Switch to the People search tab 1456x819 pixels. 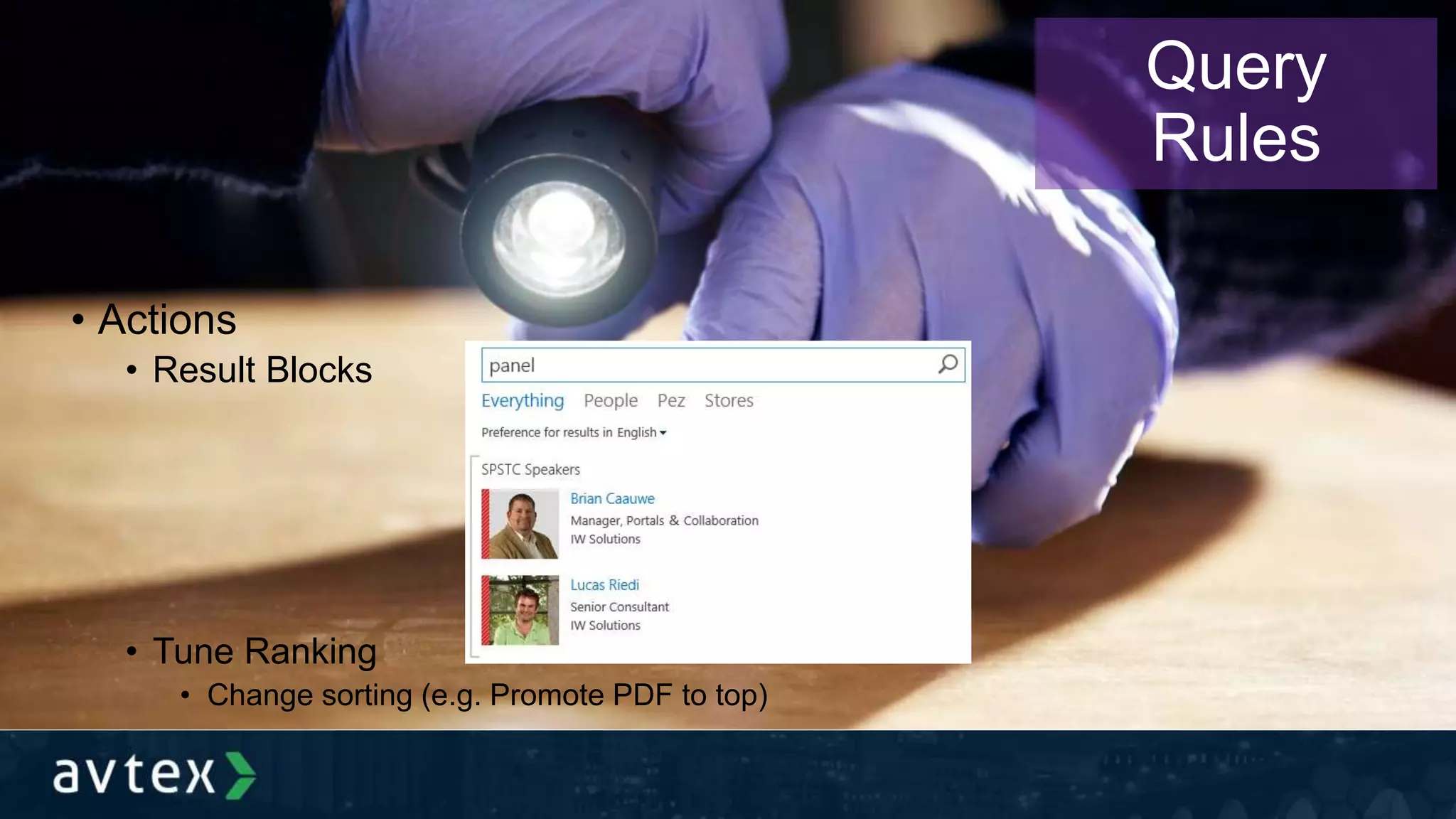(x=611, y=401)
